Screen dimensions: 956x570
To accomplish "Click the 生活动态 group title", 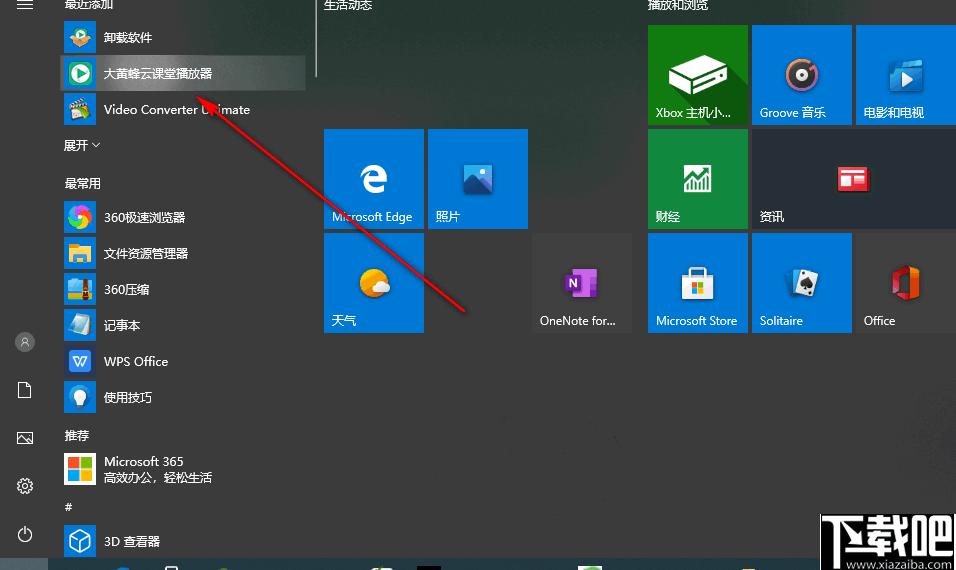I will click(x=348, y=5).
